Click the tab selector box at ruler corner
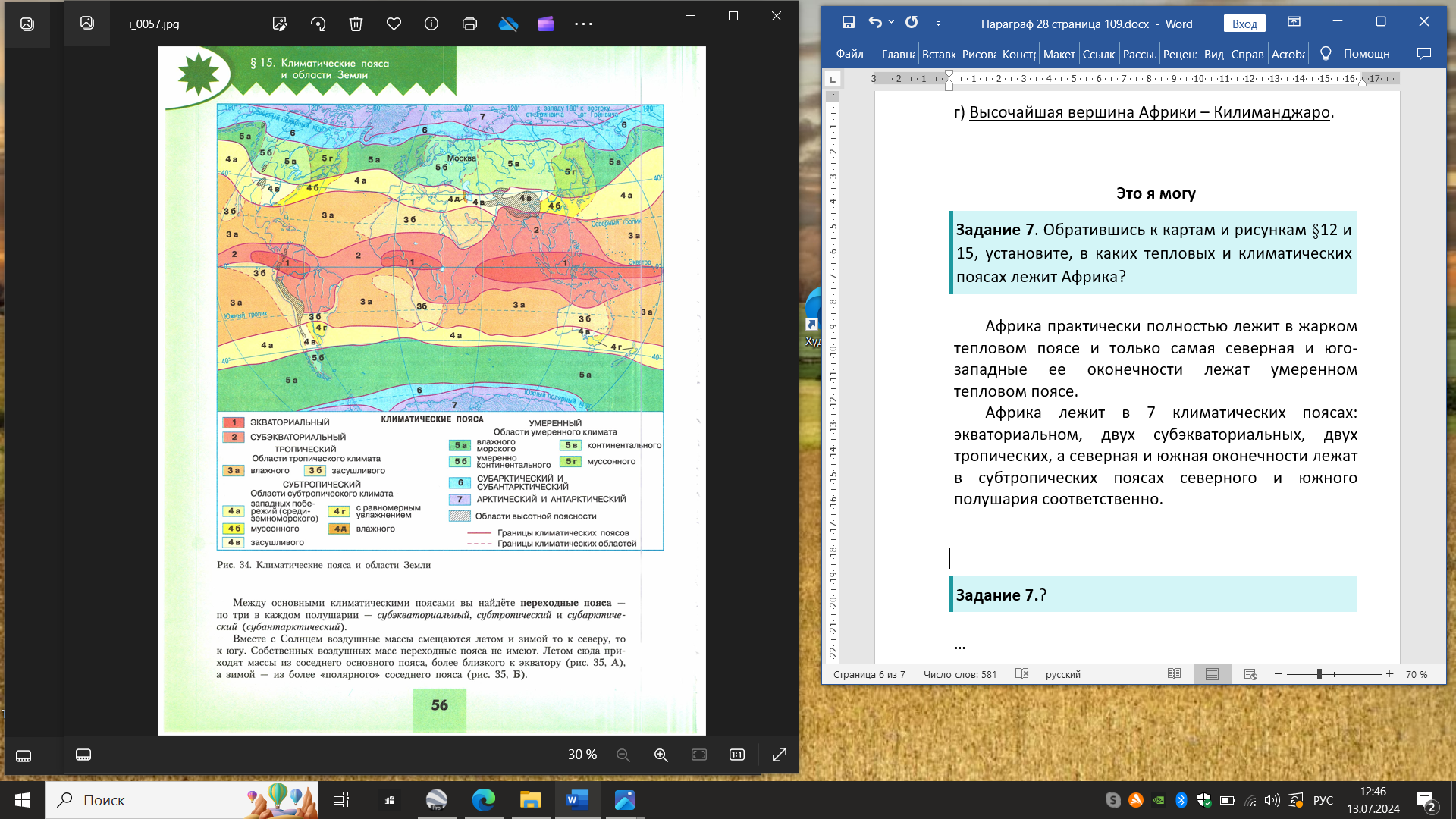 [833, 79]
